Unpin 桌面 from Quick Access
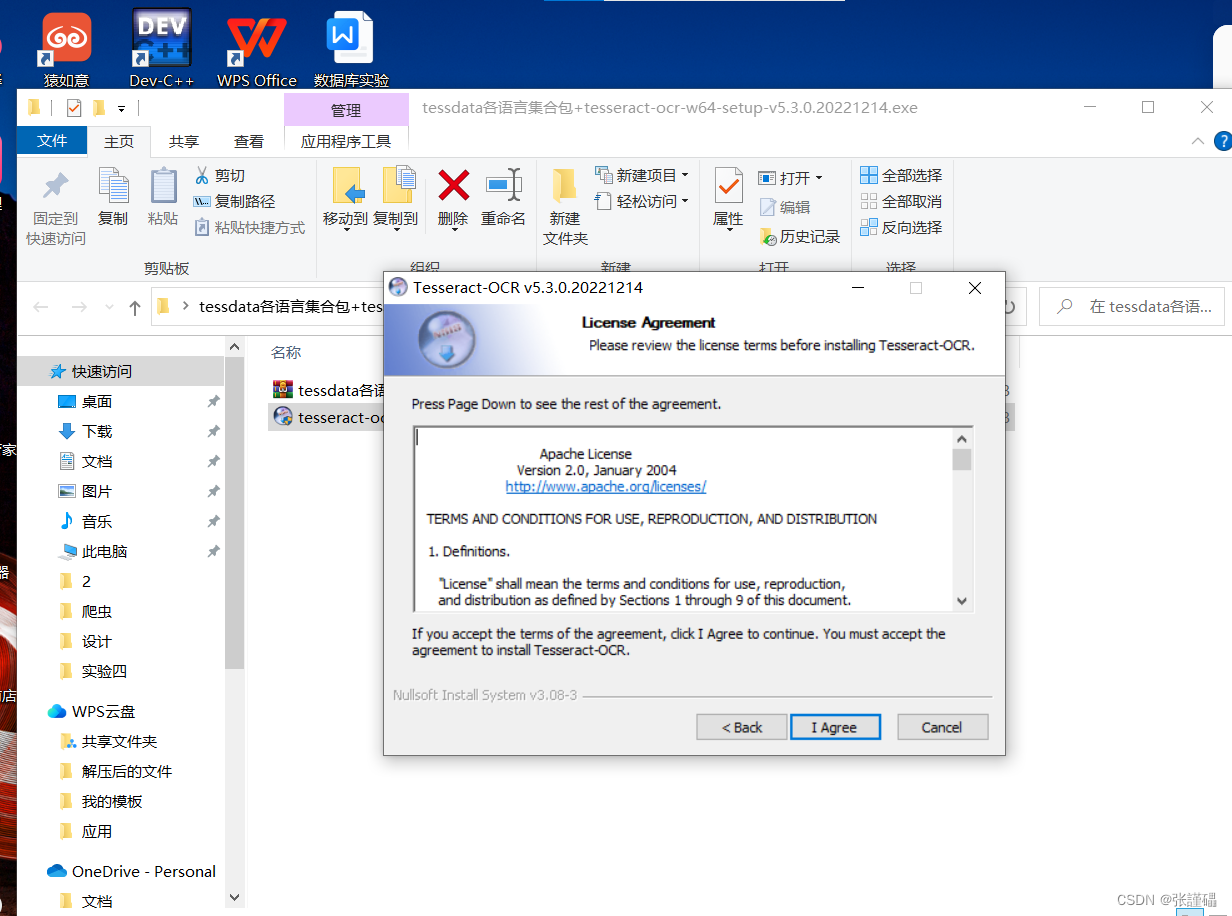This screenshot has height=916, width=1232. (212, 401)
